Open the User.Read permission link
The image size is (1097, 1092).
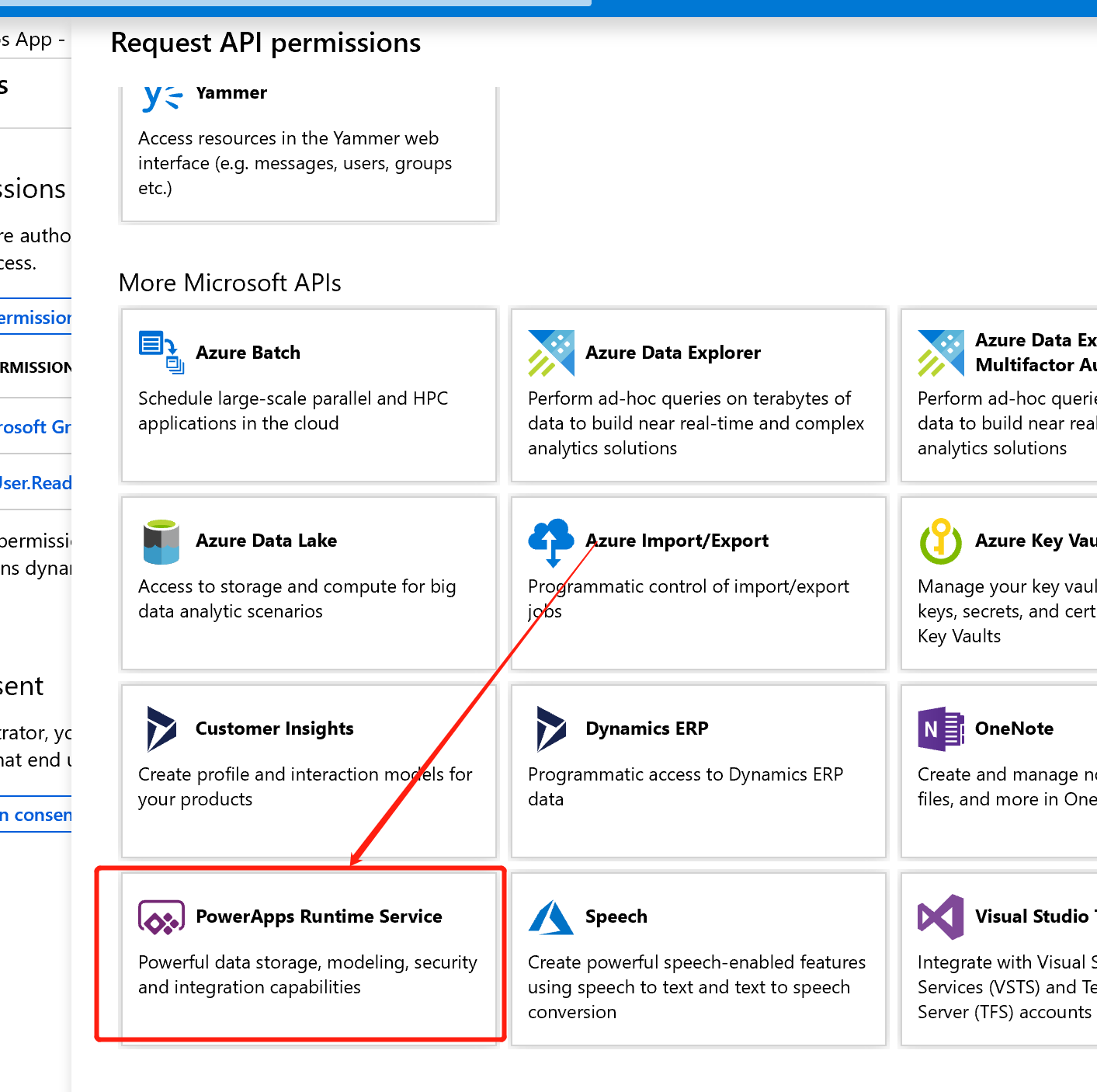36,483
